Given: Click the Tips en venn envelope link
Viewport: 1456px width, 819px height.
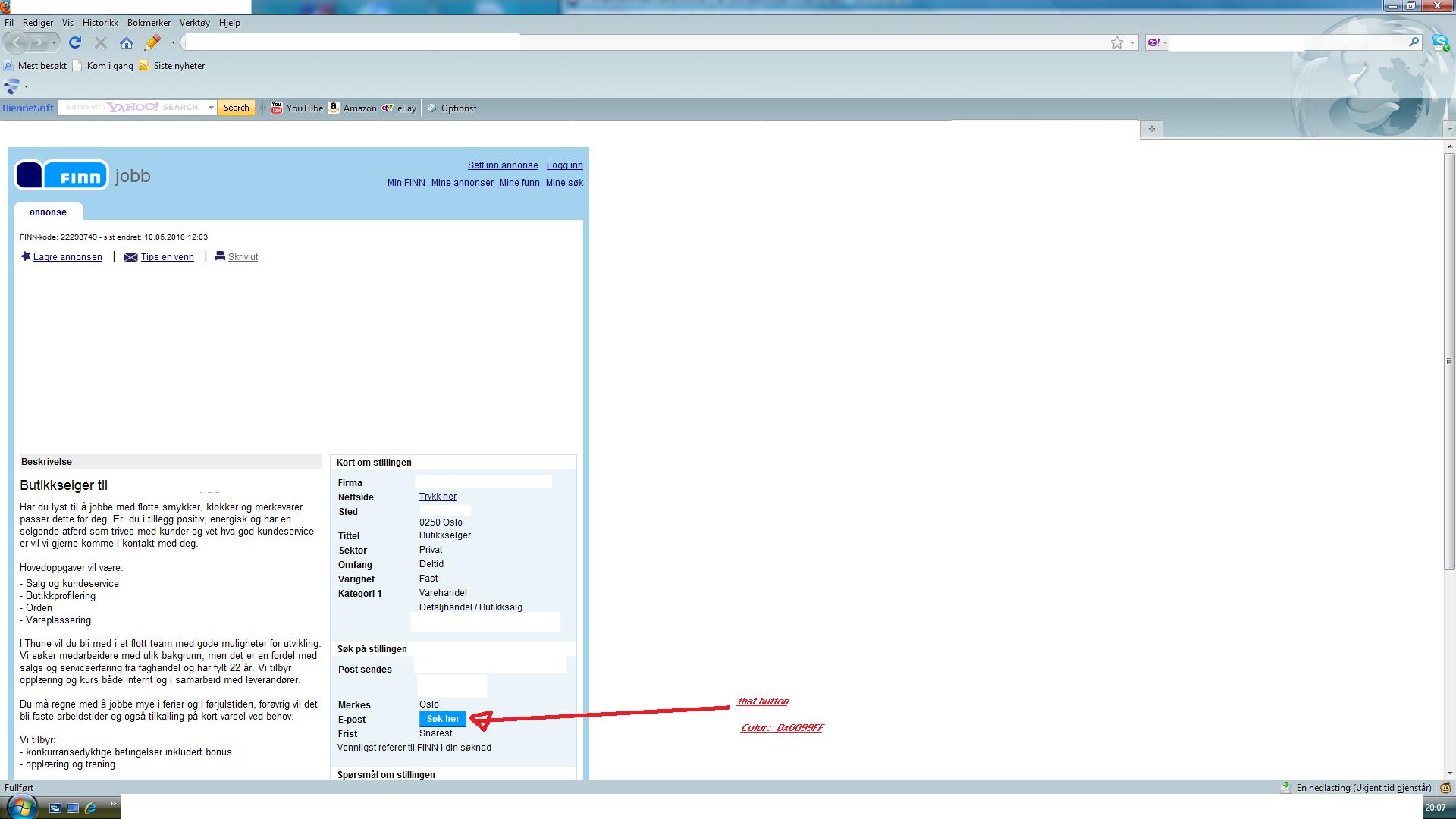Looking at the screenshot, I should (x=159, y=257).
